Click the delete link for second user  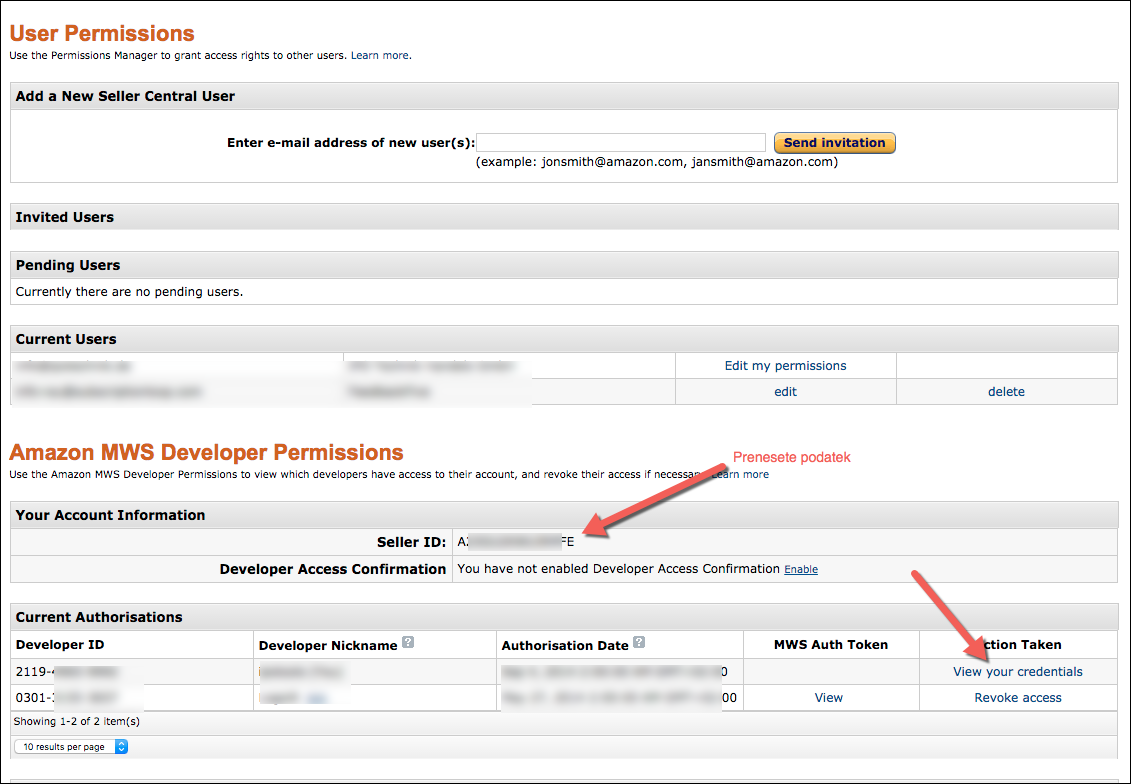tap(1006, 392)
